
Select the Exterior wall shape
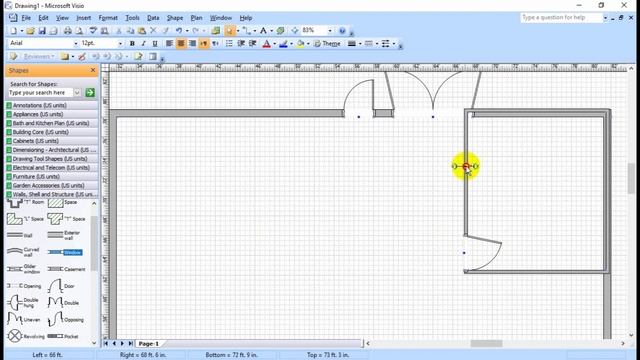(64, 235)
